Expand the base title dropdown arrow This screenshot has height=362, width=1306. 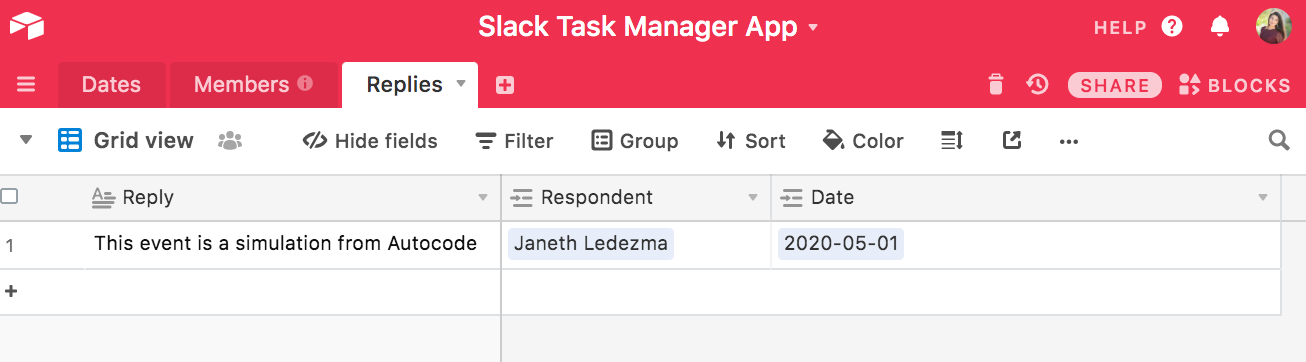click(x=813, y=27)
